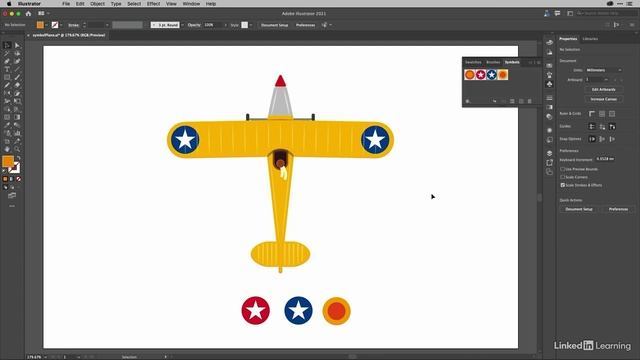Open the Artboards panel icon in dock

tap(549, 163)
